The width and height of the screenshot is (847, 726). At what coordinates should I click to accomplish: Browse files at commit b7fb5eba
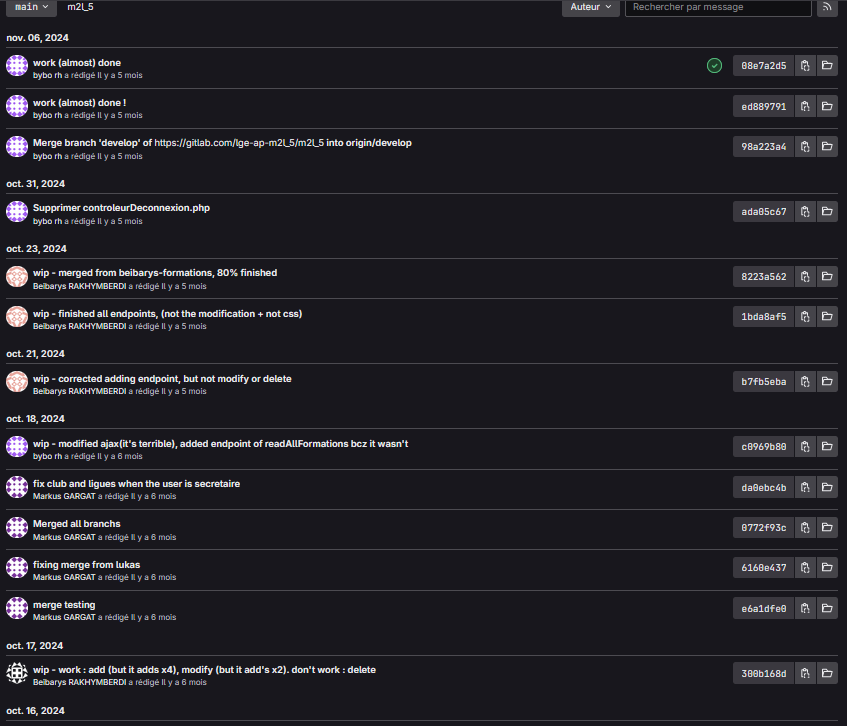point(827,381)
